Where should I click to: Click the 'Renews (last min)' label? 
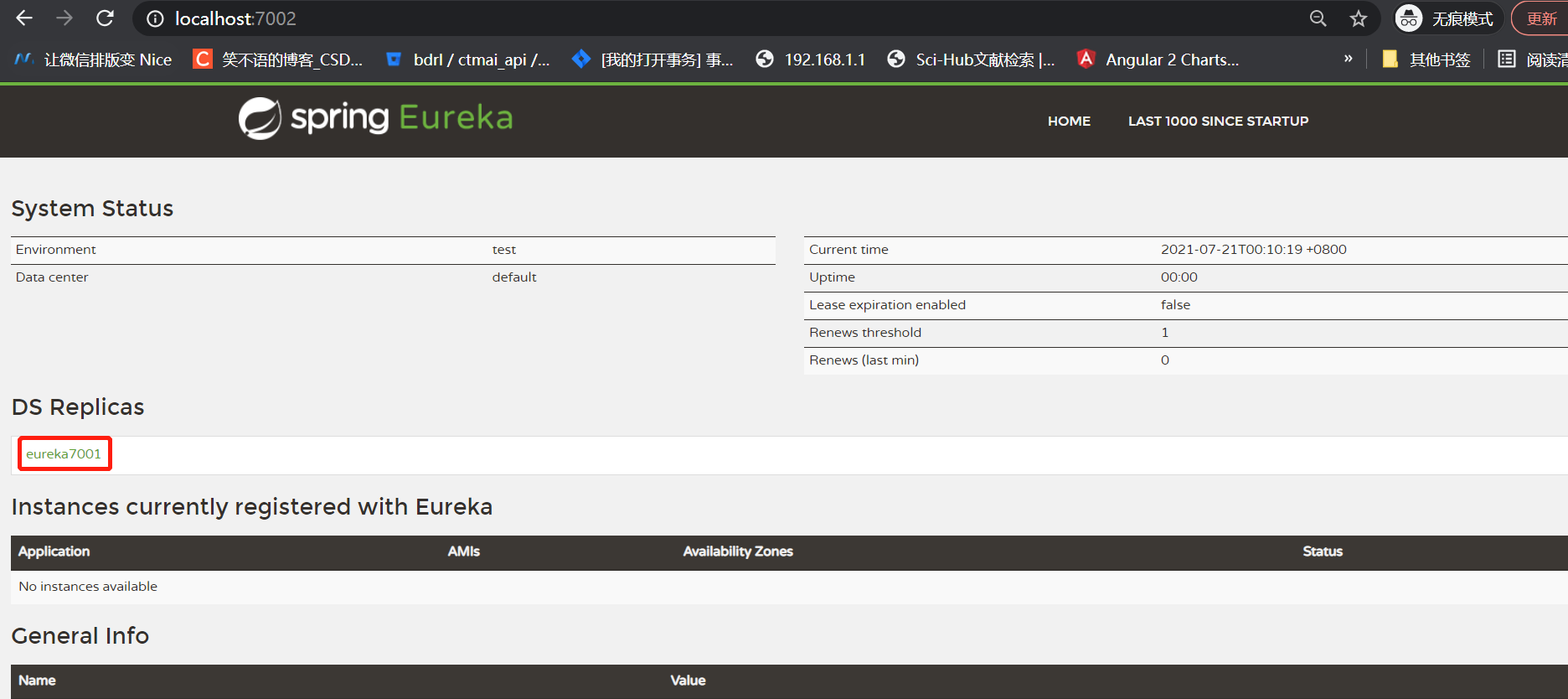(x=864, y=360)
